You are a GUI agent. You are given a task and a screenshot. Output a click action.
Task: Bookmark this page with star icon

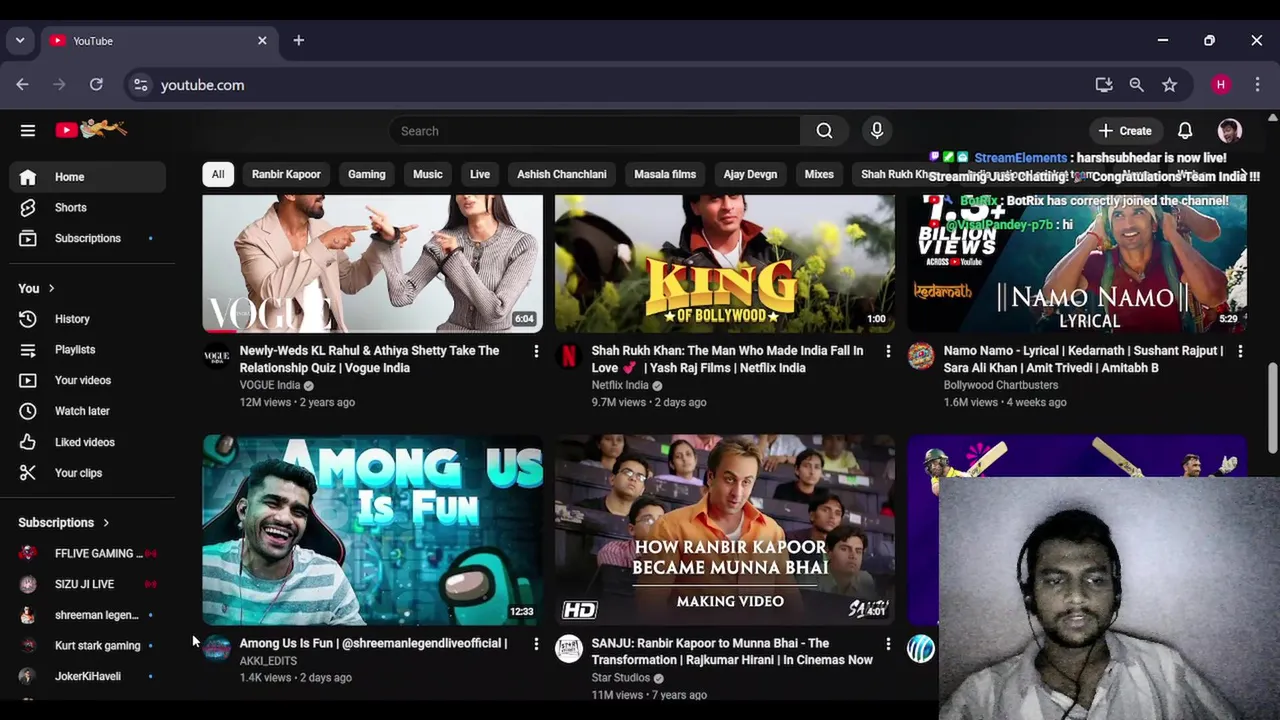click(1169, 85)
